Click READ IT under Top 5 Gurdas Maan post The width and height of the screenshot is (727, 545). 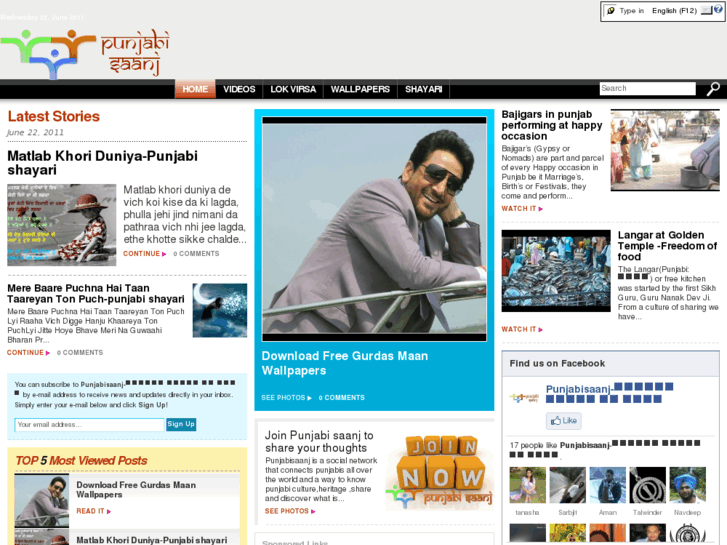click(93, 511)
